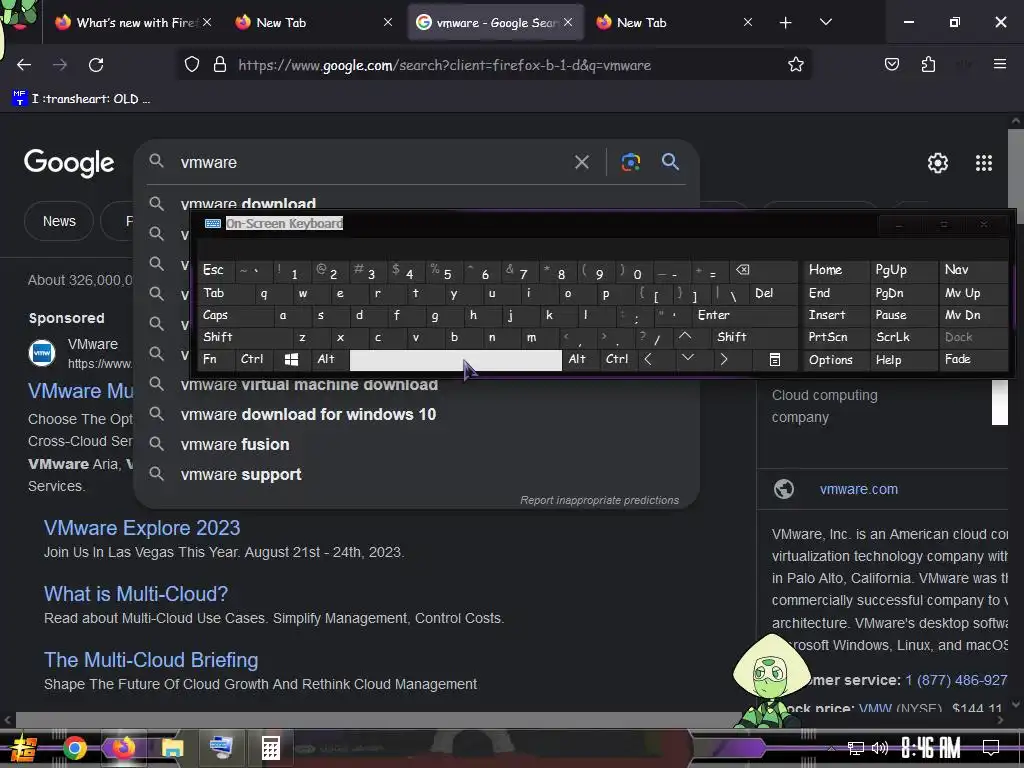Open the VMware Explore 2023 link
The width and height of the screenshot is (1024, 768).
[142, 528]
